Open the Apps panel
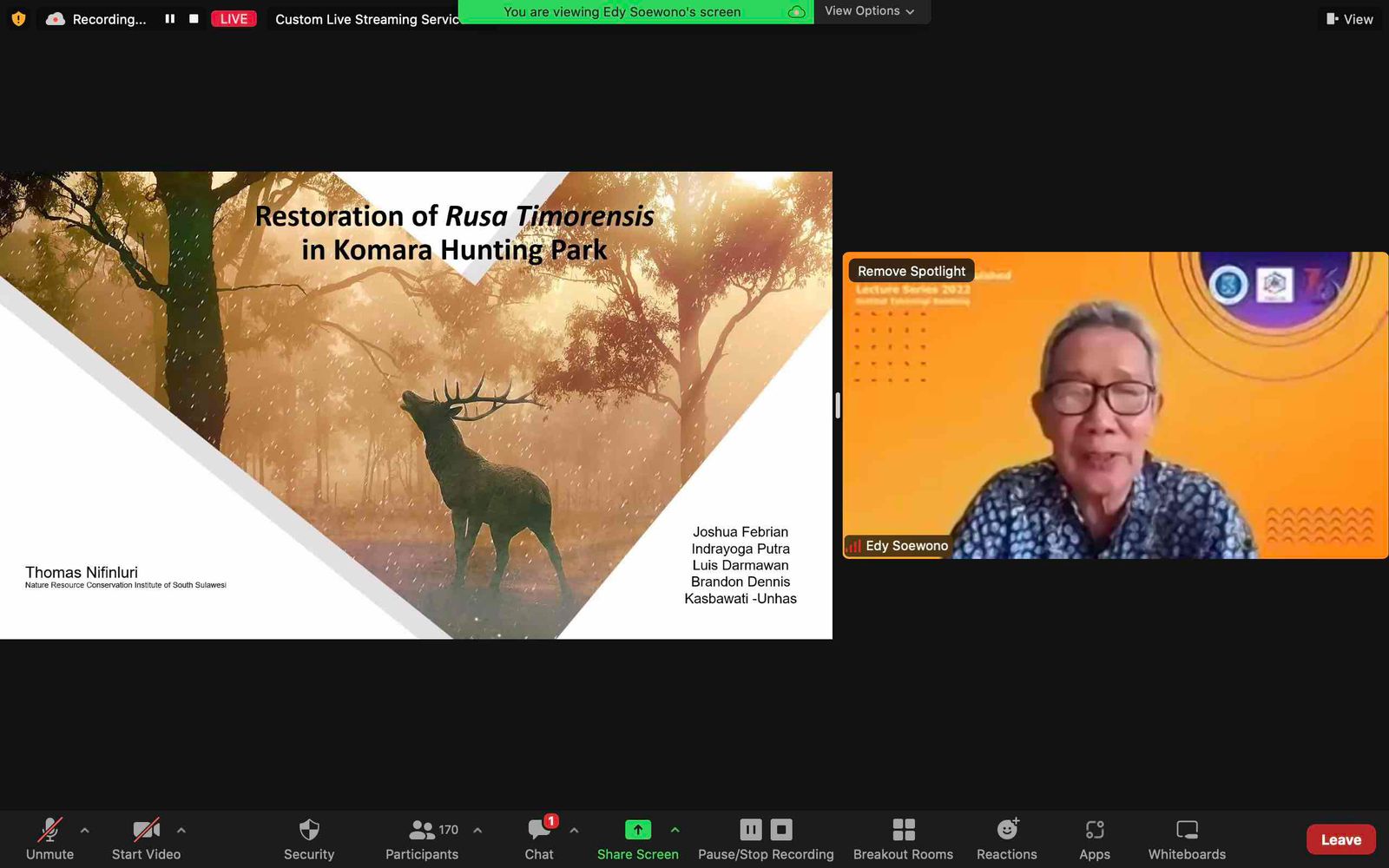The height and width of the screenshot is (868, 1389). pyautogui.click(x=1094, y=838)
